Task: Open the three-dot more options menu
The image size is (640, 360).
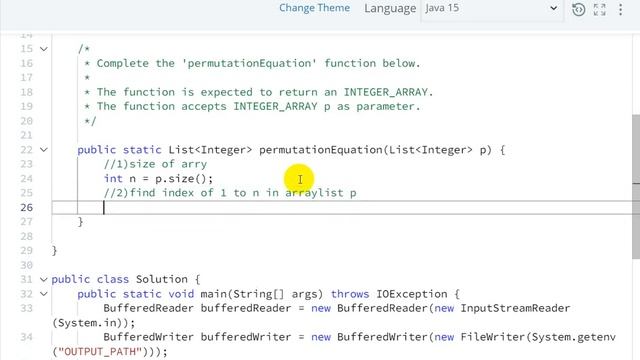Action: point(620,9)
